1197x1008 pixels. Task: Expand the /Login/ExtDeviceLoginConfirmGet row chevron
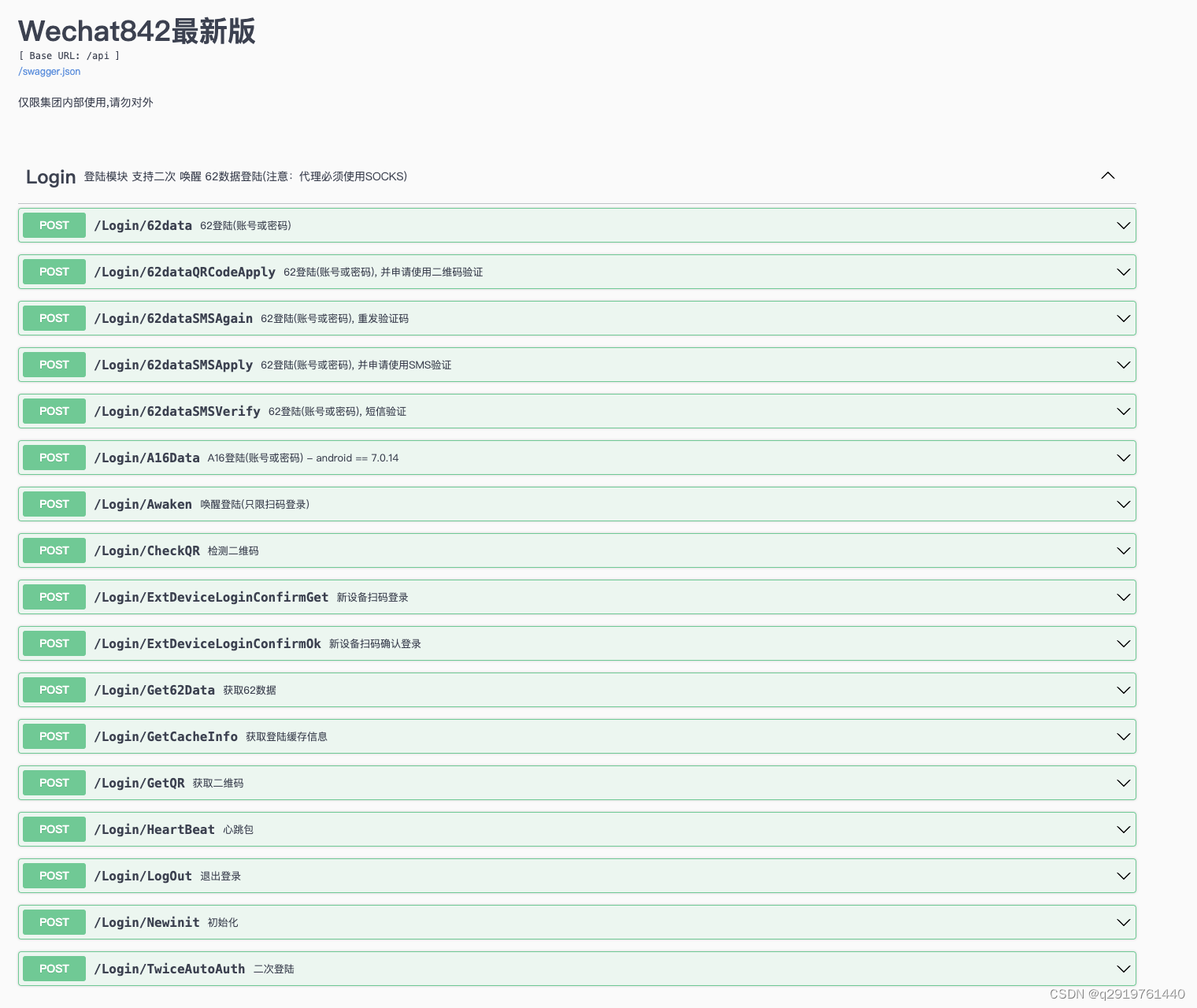[x=1124, y=597]
